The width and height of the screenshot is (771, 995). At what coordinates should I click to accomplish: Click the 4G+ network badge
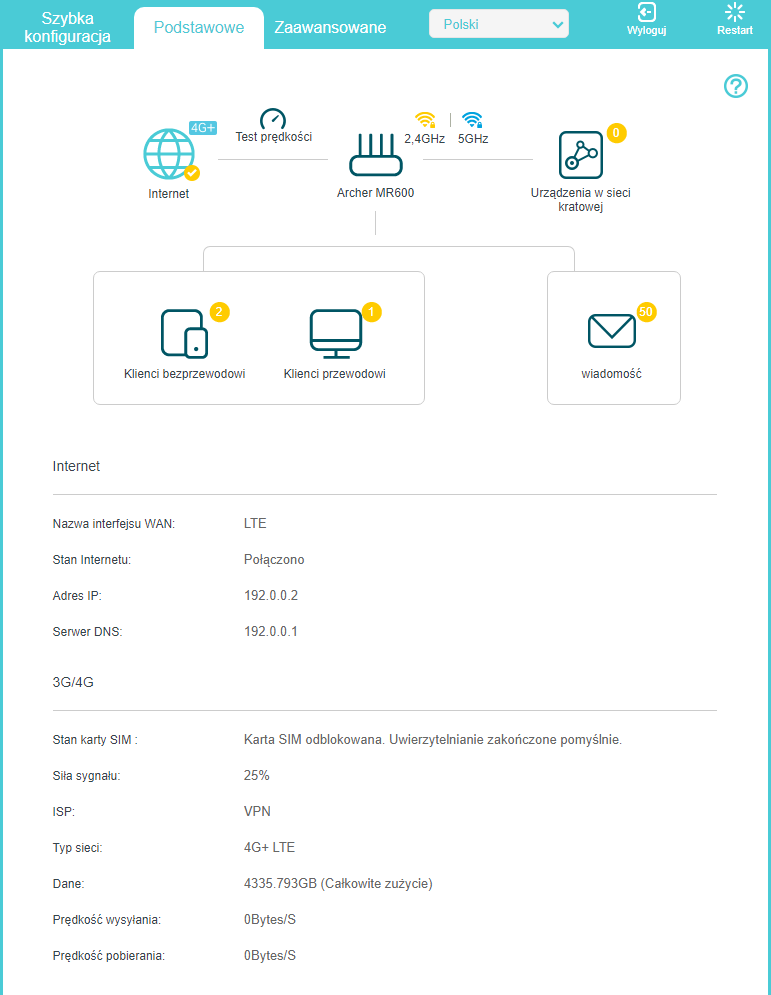(203, 127)
